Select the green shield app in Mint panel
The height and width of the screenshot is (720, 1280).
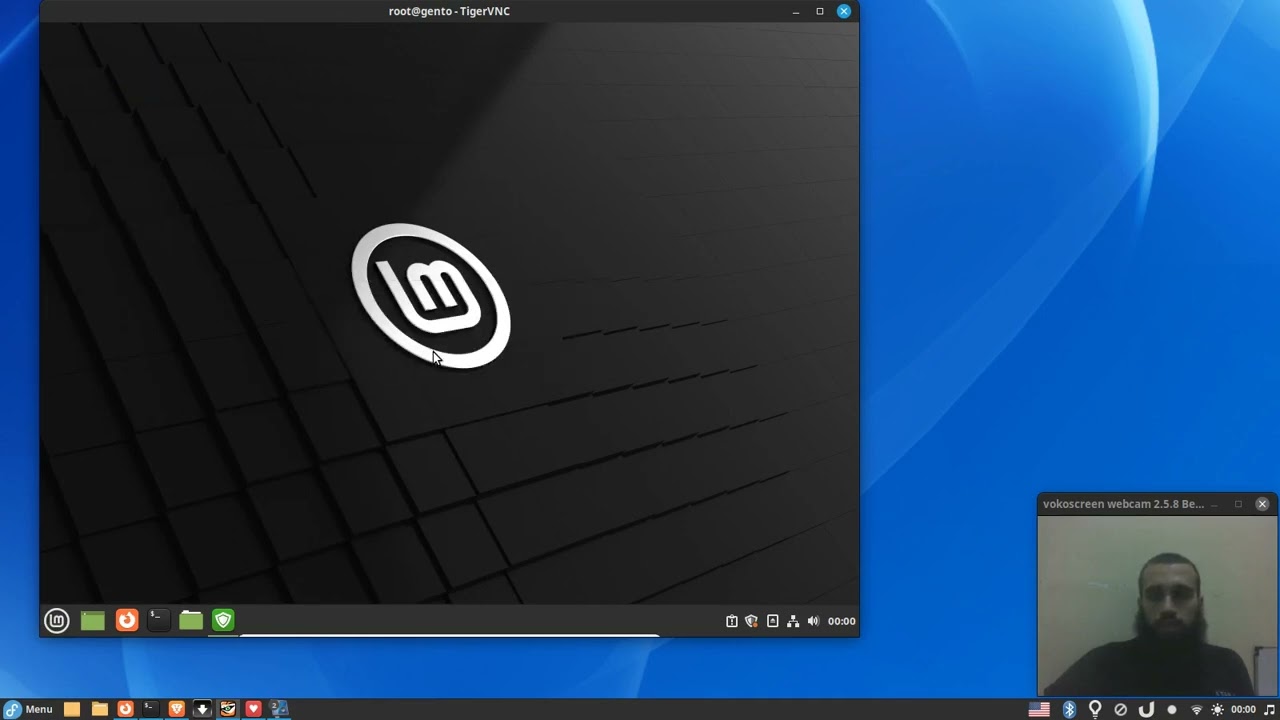(223, 621)
